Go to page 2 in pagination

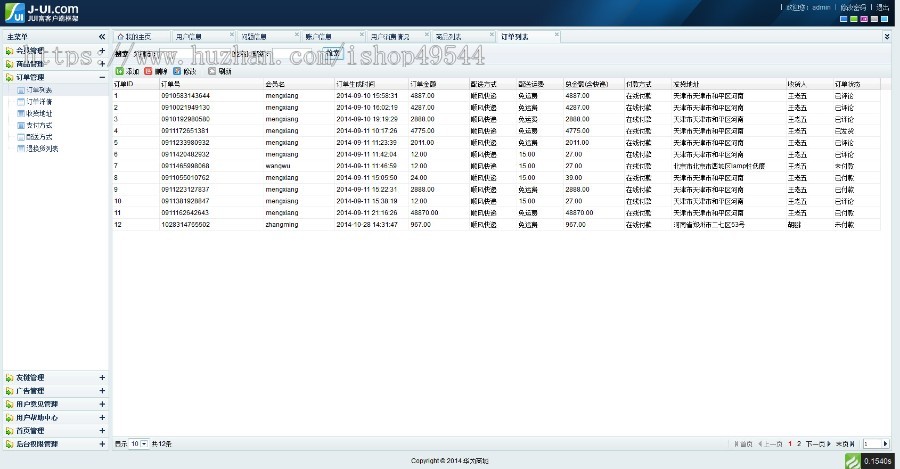(798, 444)
